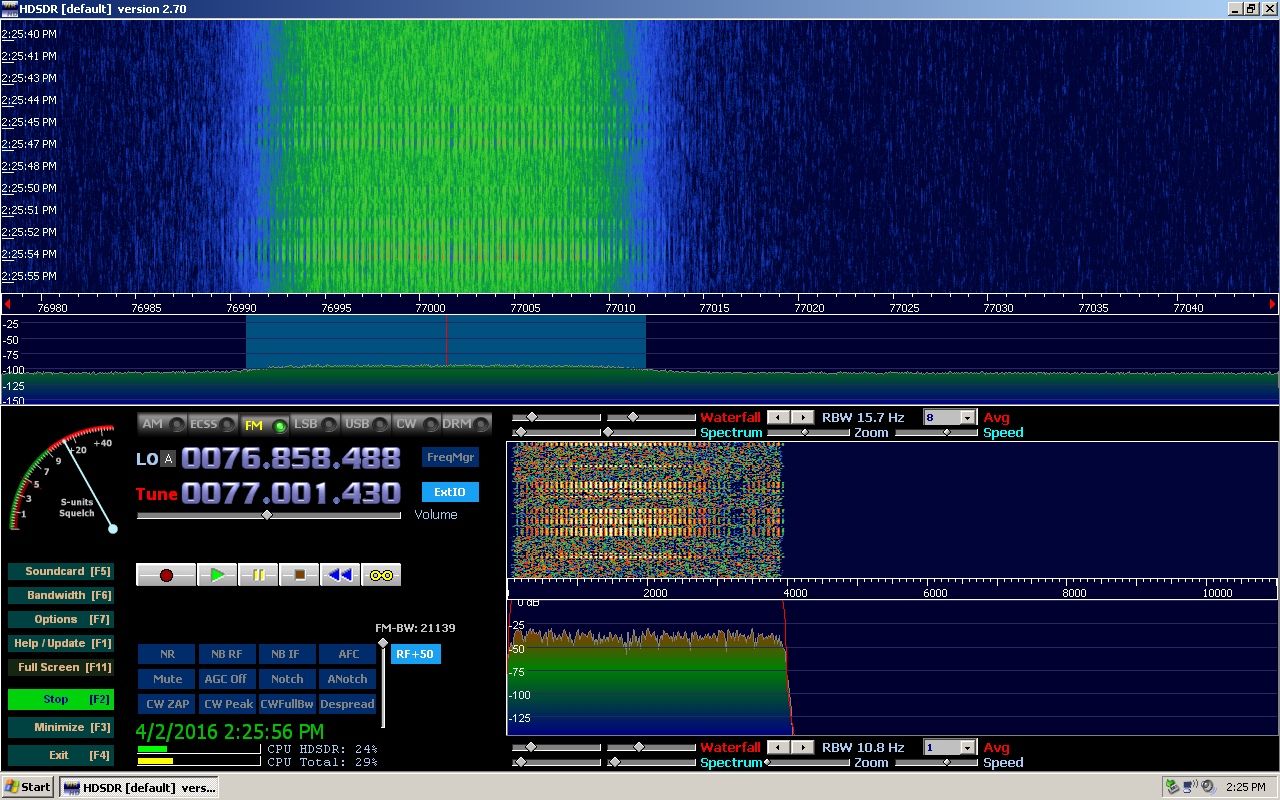Select LSB demodulation mode
Image resolution: width=1280 pixels, height=800 pixels.
315,424
